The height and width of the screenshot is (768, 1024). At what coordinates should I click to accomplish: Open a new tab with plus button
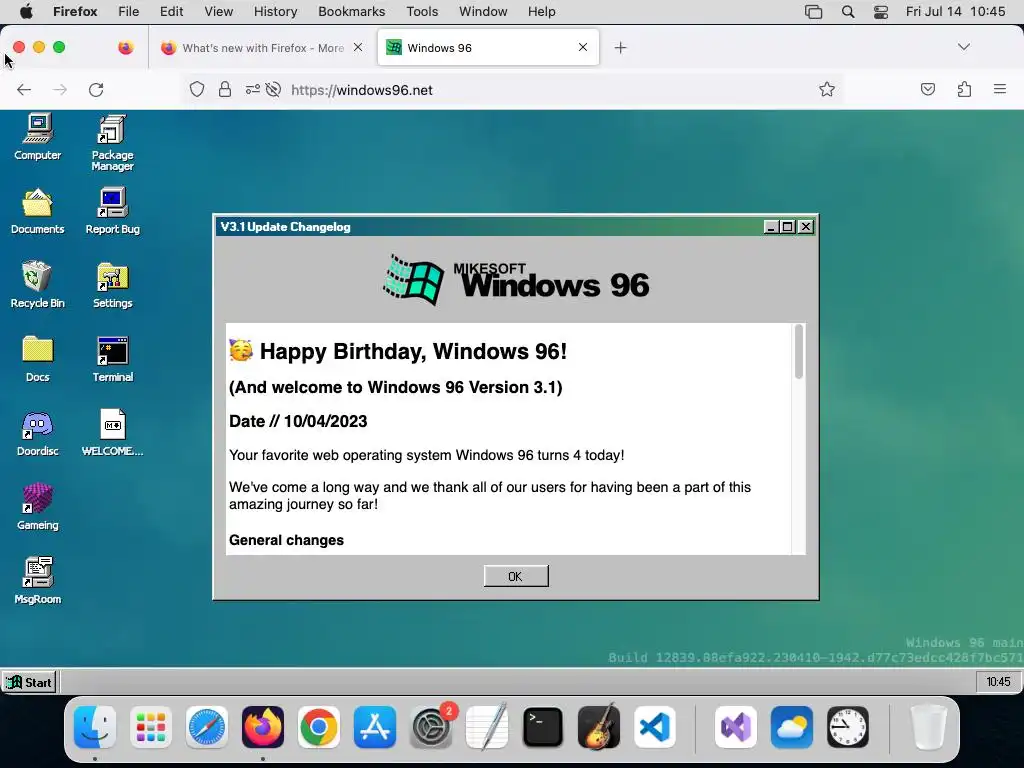tap(620, 48)
